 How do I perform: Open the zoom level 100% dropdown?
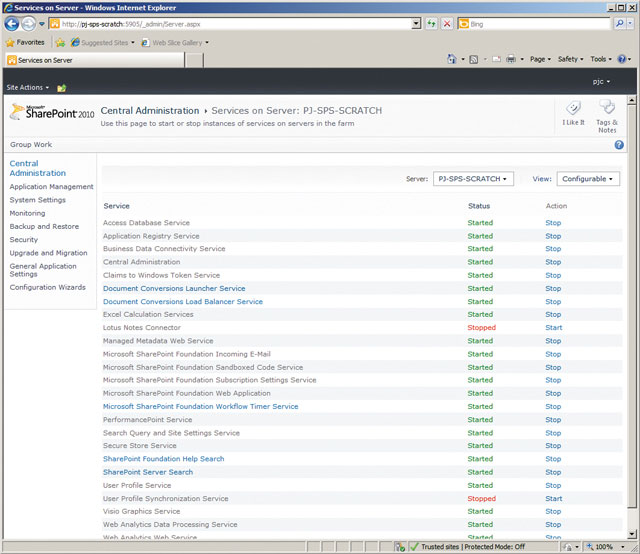point(622,547)
